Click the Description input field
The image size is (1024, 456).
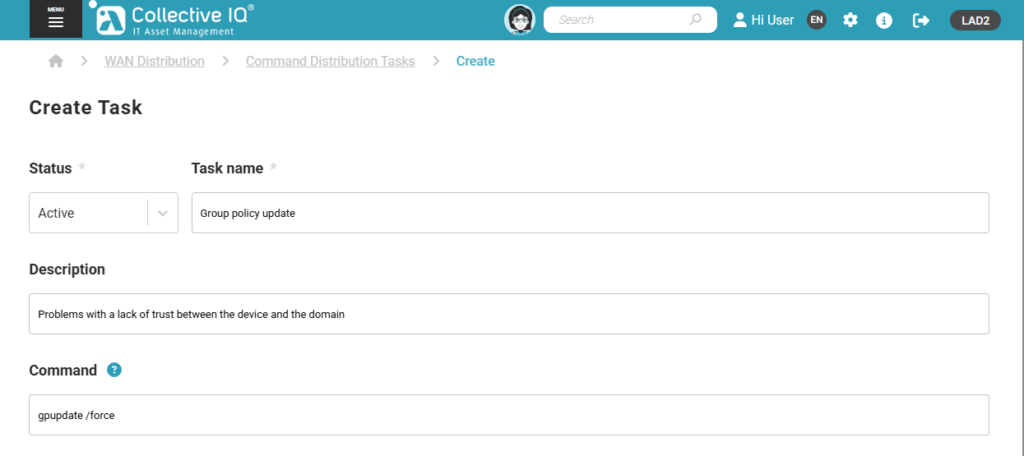509,314
